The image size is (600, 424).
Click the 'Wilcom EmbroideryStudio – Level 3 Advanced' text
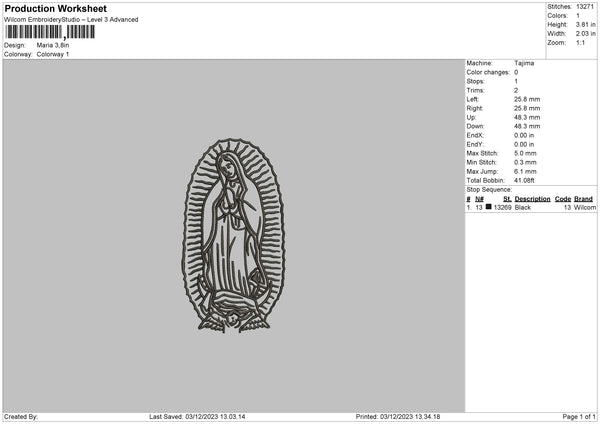(71, 20)
